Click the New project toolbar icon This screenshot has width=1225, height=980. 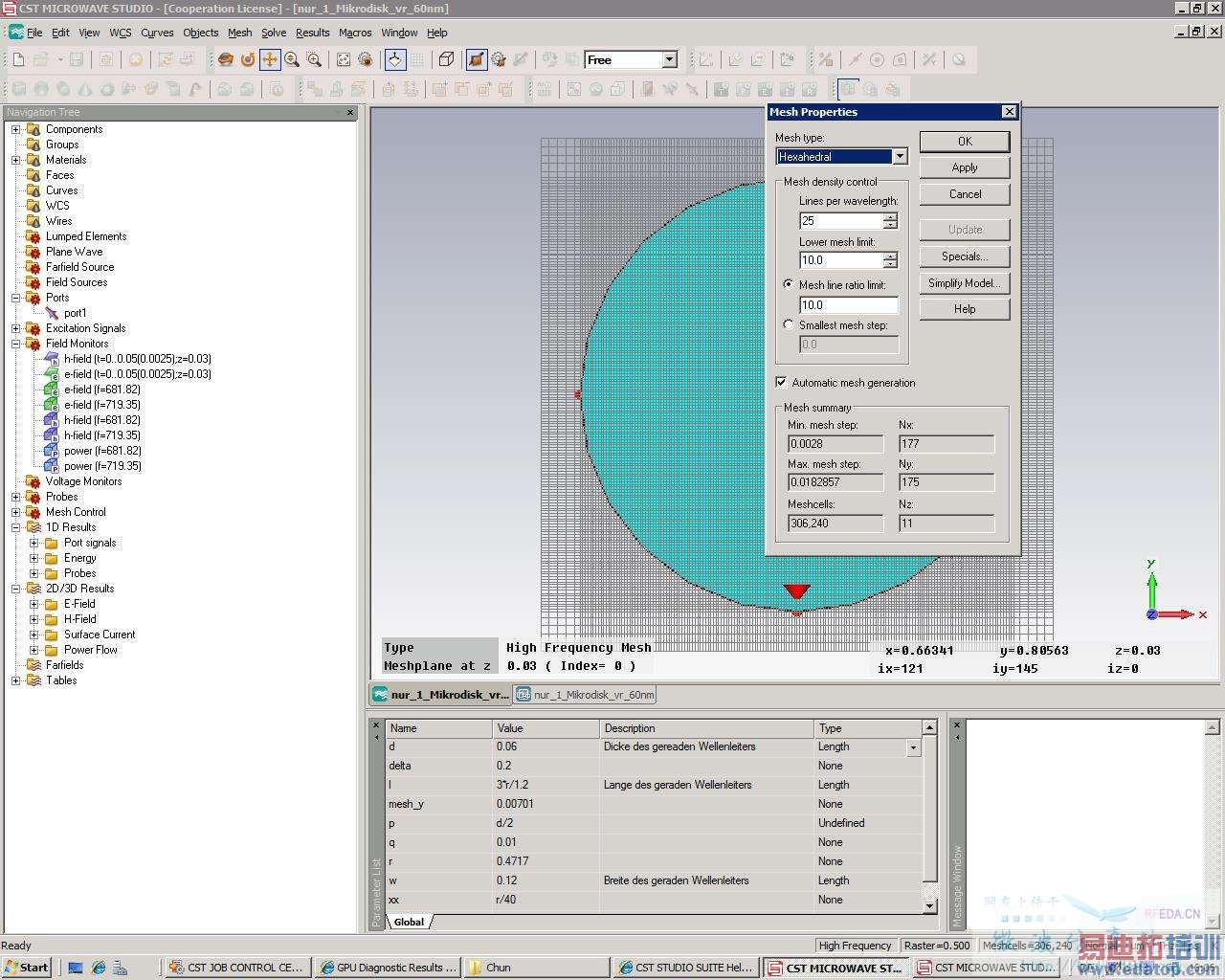coord(18,59)
